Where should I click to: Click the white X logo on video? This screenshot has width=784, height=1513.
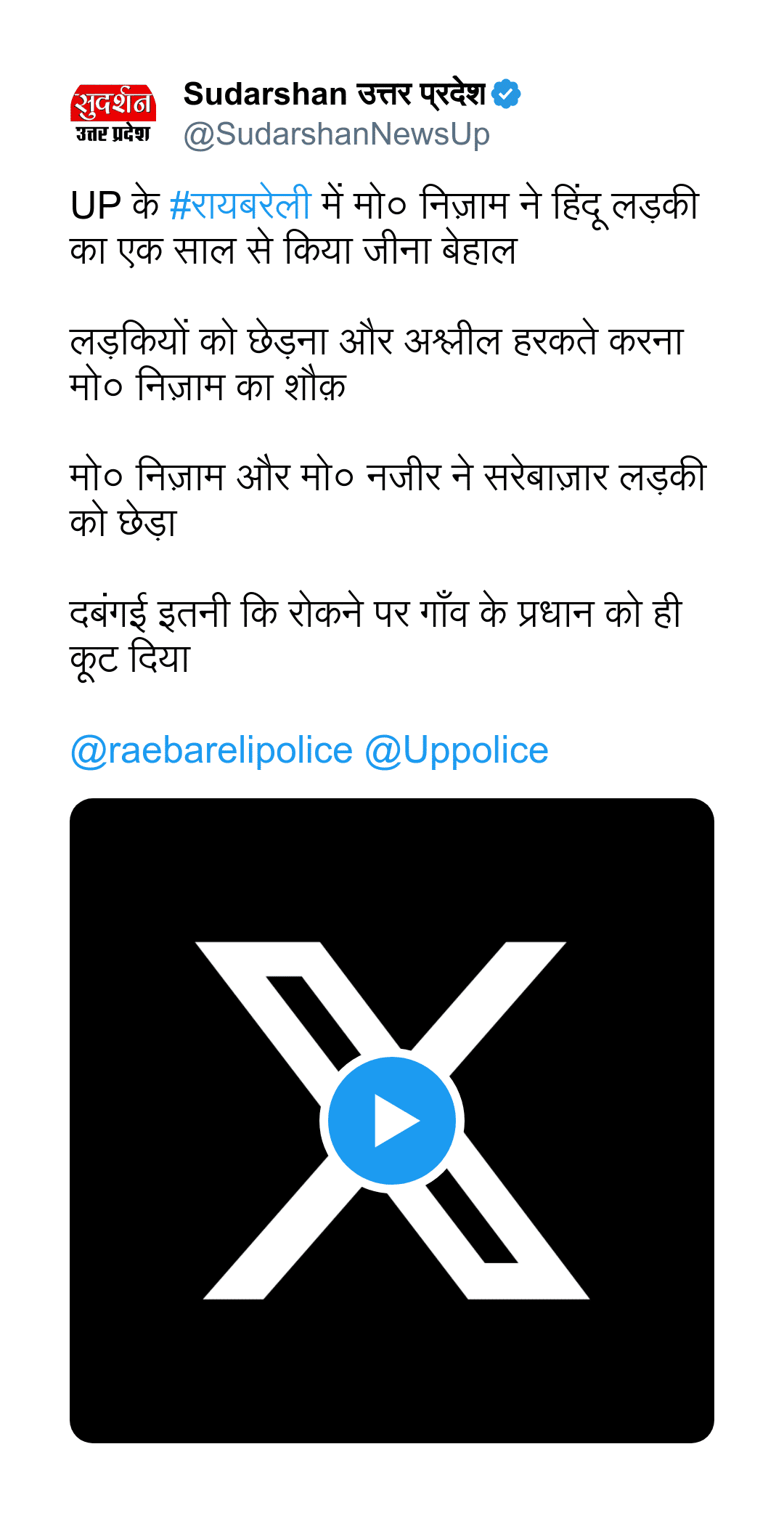click(x=392, y=1121)
